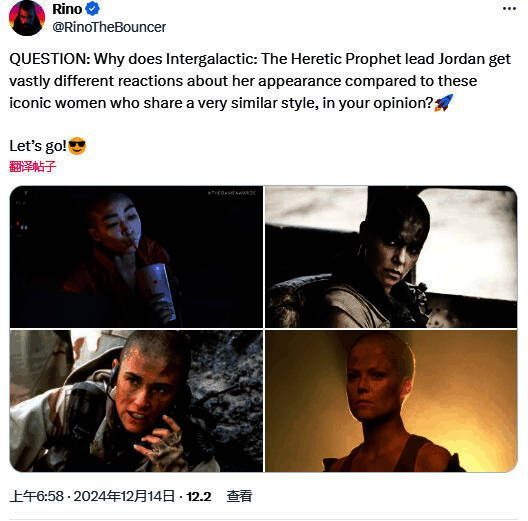Click the tweet text starting with QUESTION
528x521 pixels.
260,81
